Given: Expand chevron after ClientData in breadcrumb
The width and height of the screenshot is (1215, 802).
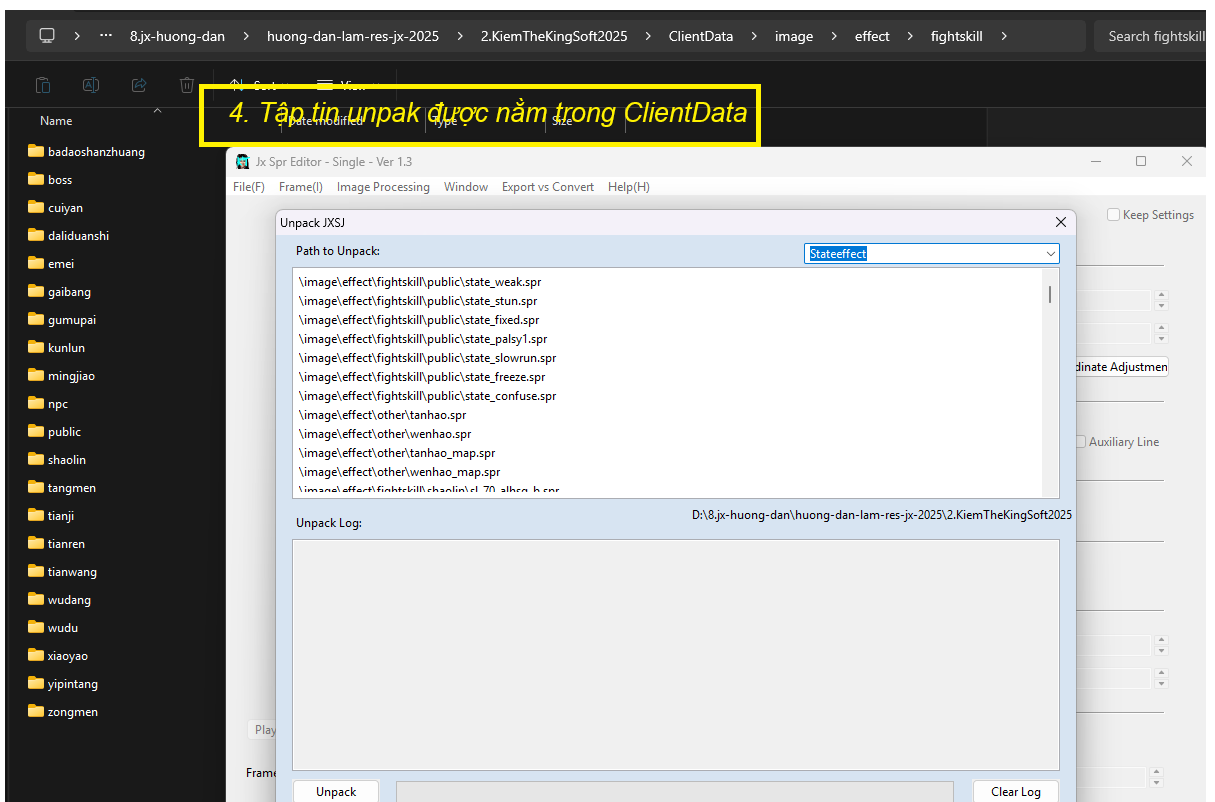Looking at the screenshot, I should (x=754, y=36).
